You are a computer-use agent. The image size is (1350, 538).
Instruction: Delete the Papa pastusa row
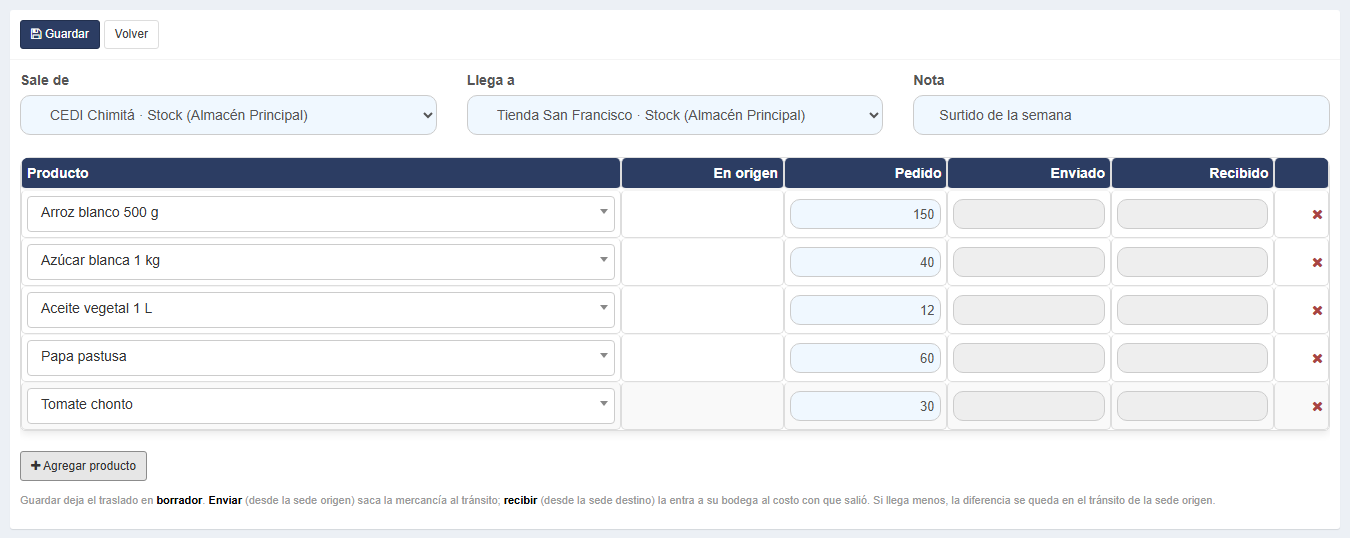[1317, 358]
